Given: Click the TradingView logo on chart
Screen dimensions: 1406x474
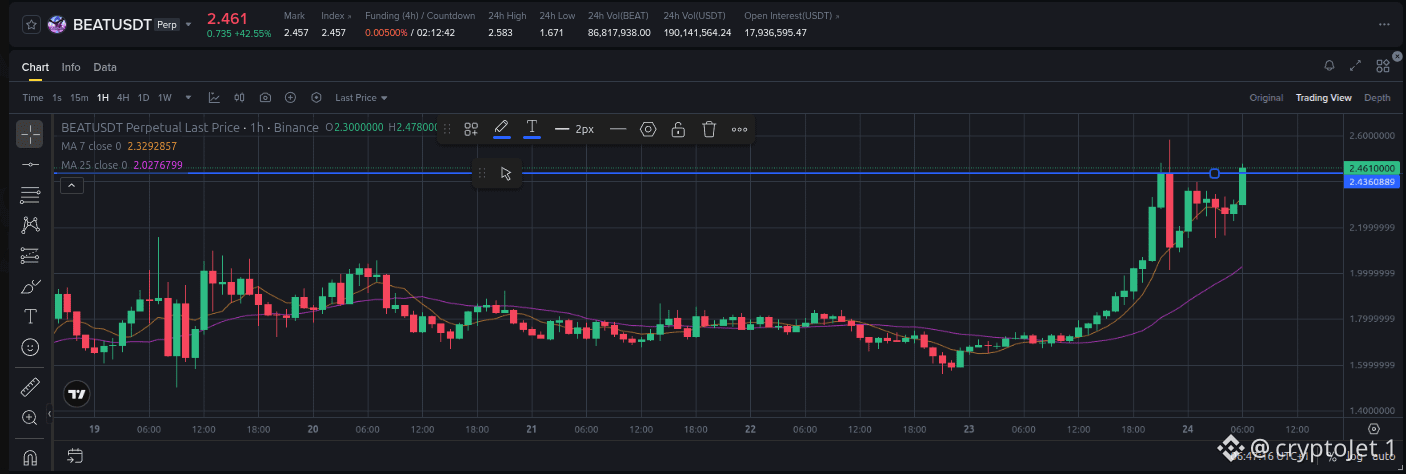Looking at the screenshot, I should (x=76, y=394).
